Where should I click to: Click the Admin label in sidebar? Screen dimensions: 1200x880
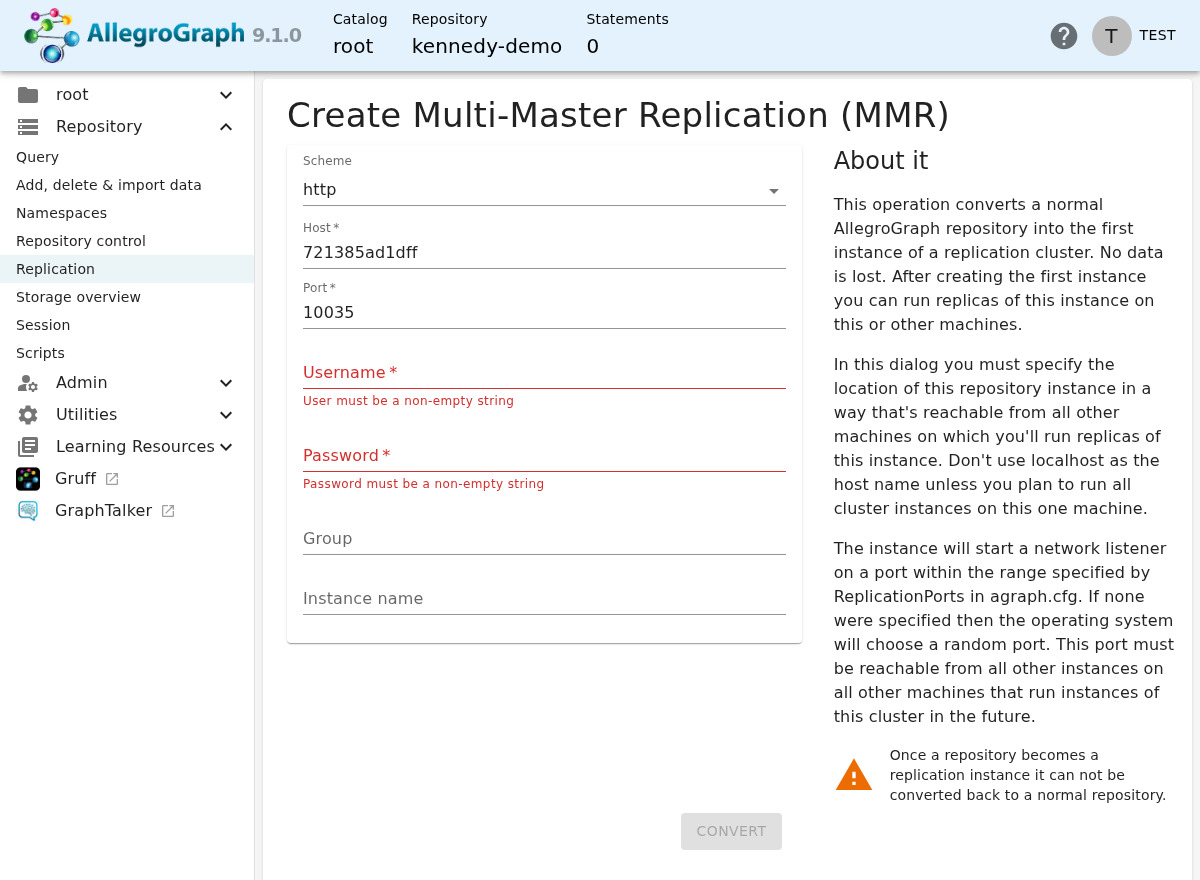(x=81, y=383)
